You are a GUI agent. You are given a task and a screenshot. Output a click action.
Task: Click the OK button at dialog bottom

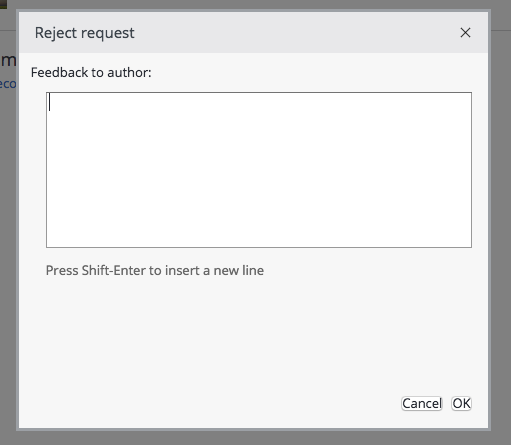(x=461, y=404)
